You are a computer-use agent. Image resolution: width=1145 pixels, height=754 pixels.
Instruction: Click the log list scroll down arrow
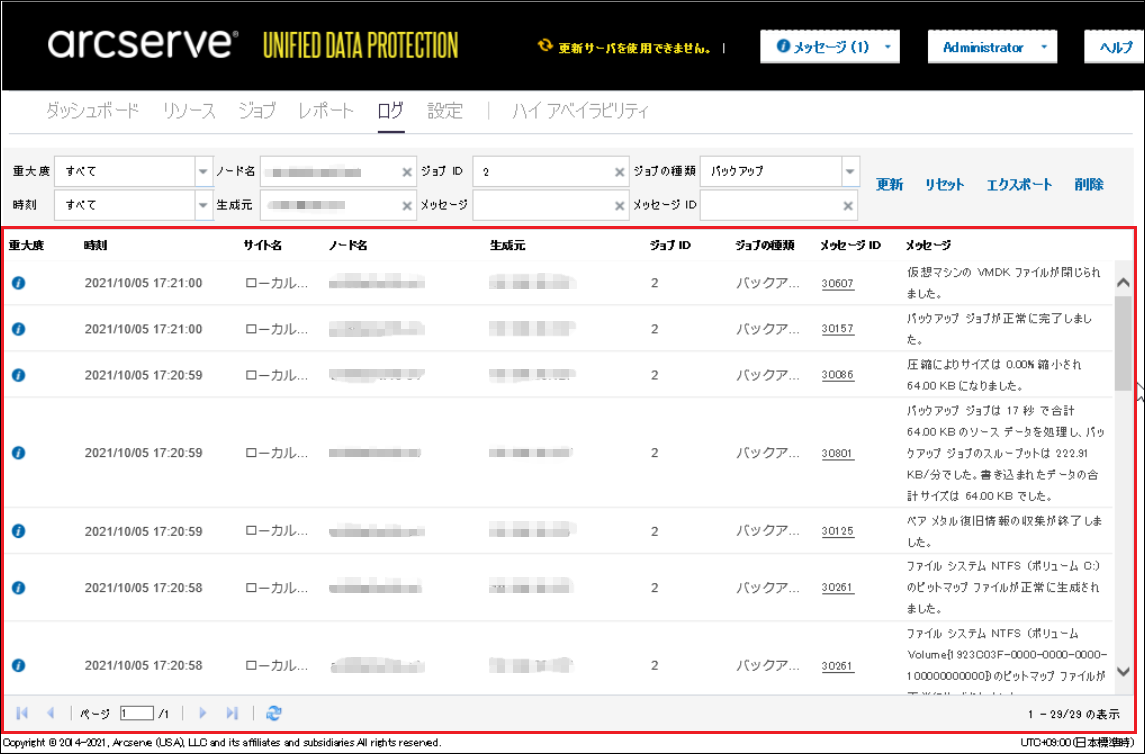(1123, 672)
